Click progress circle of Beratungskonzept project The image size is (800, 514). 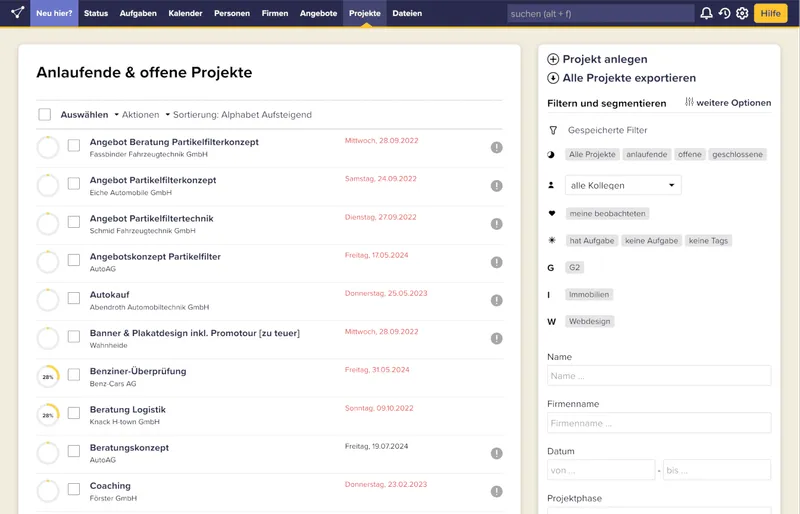click(48, 453)
